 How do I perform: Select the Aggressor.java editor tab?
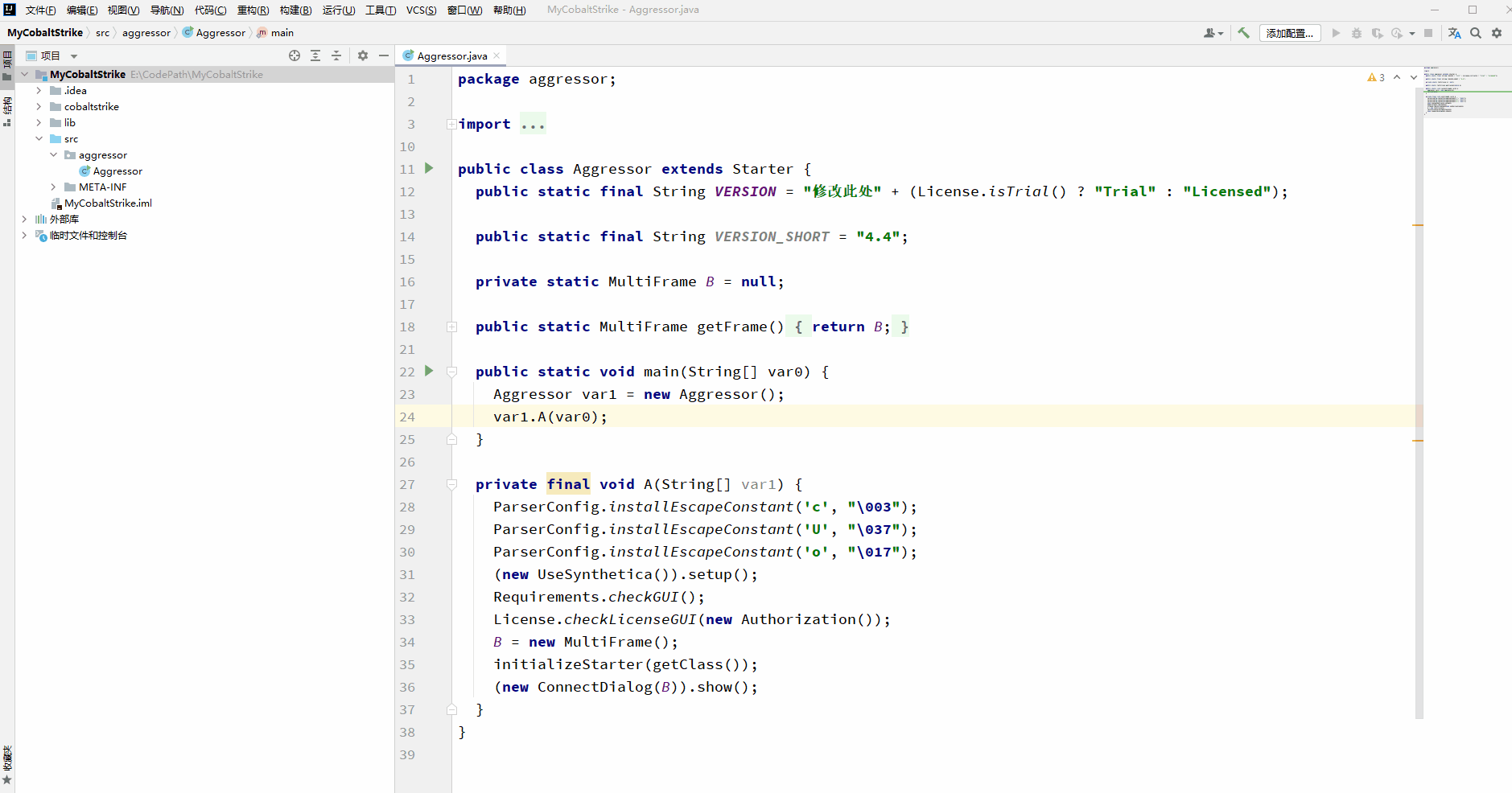tap(451, 55)
